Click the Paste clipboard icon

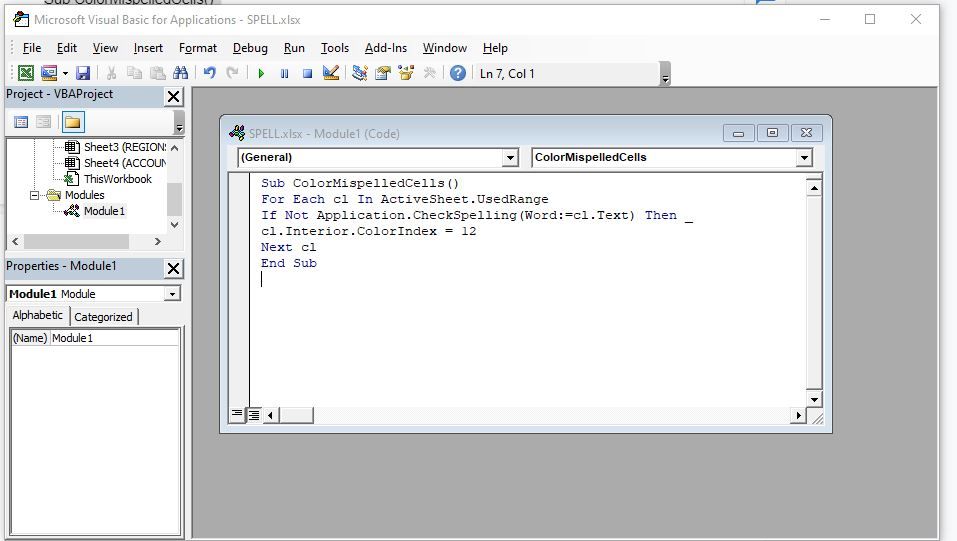click(x=157, y=73)
